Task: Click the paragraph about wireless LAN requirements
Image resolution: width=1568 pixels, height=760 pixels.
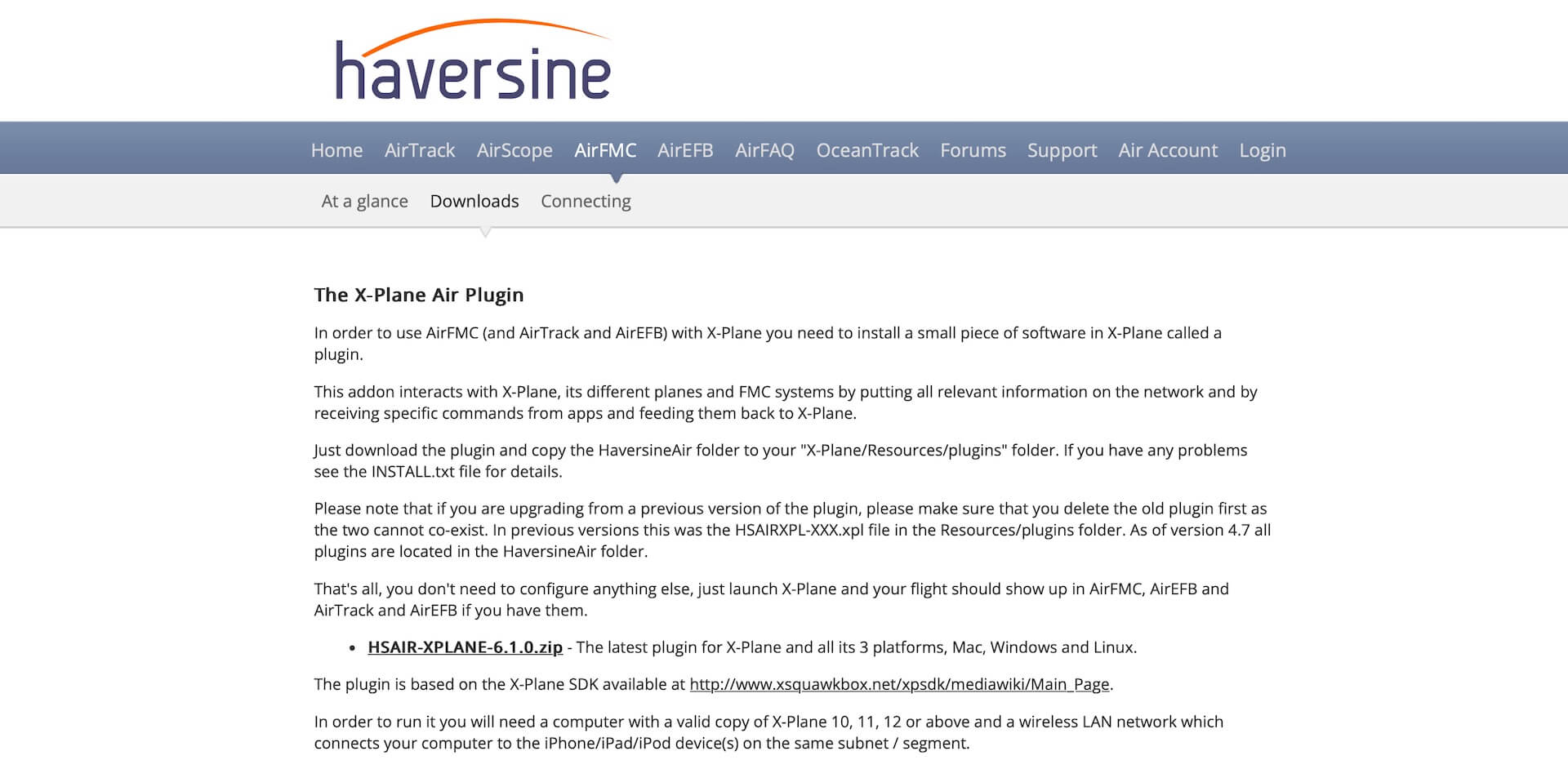Action: (768, 732)
